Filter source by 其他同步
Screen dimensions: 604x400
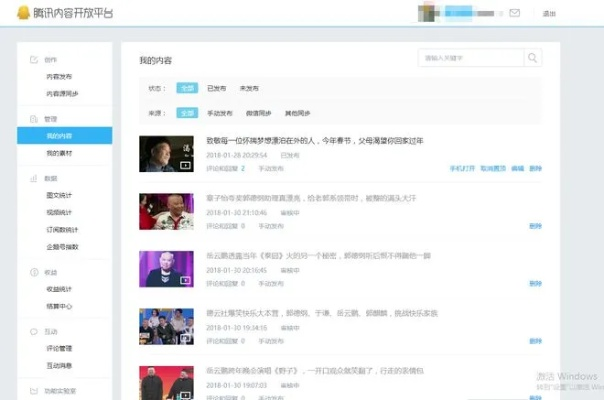[x=297, y=113]
